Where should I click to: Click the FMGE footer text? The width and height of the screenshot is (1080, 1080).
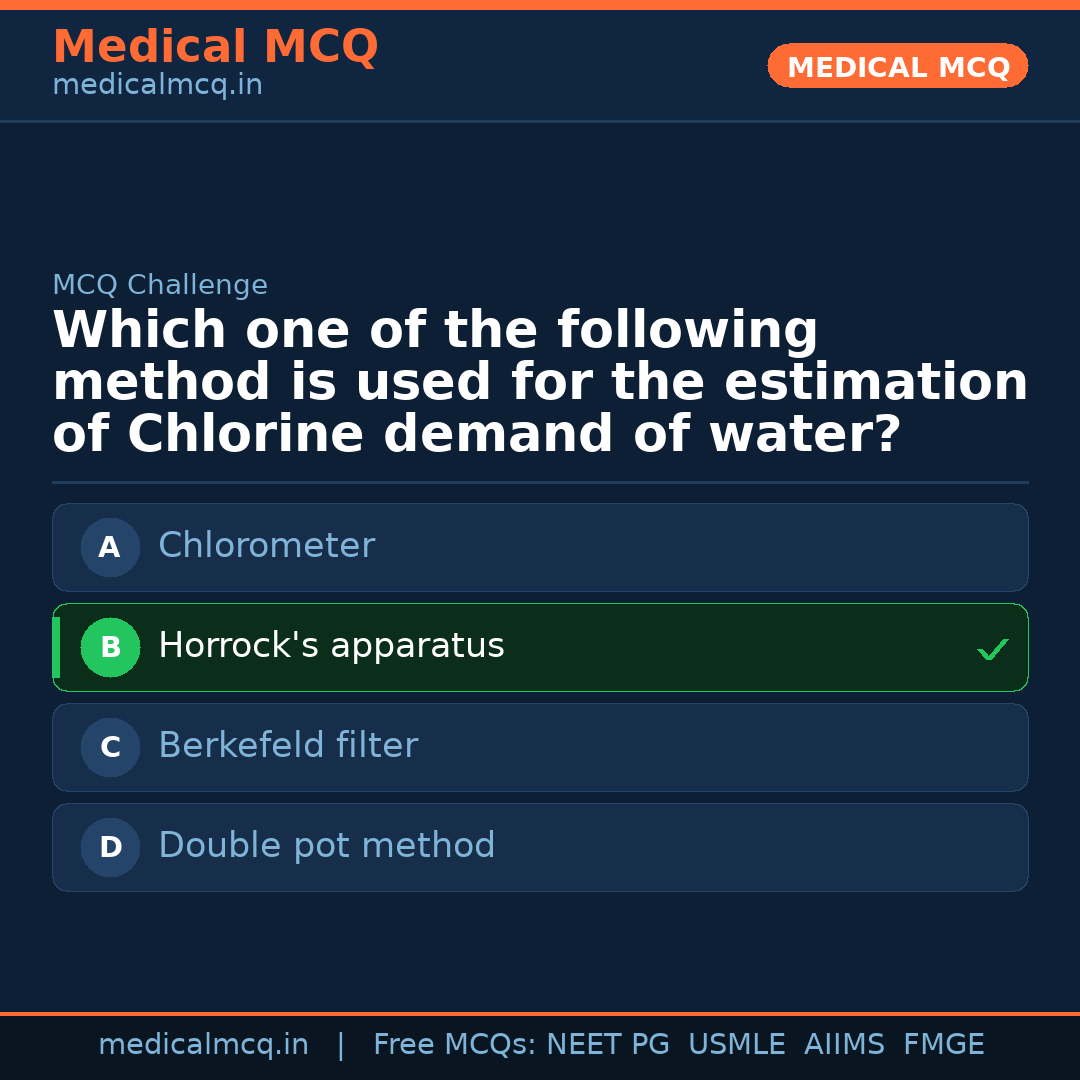point(943,1043)
